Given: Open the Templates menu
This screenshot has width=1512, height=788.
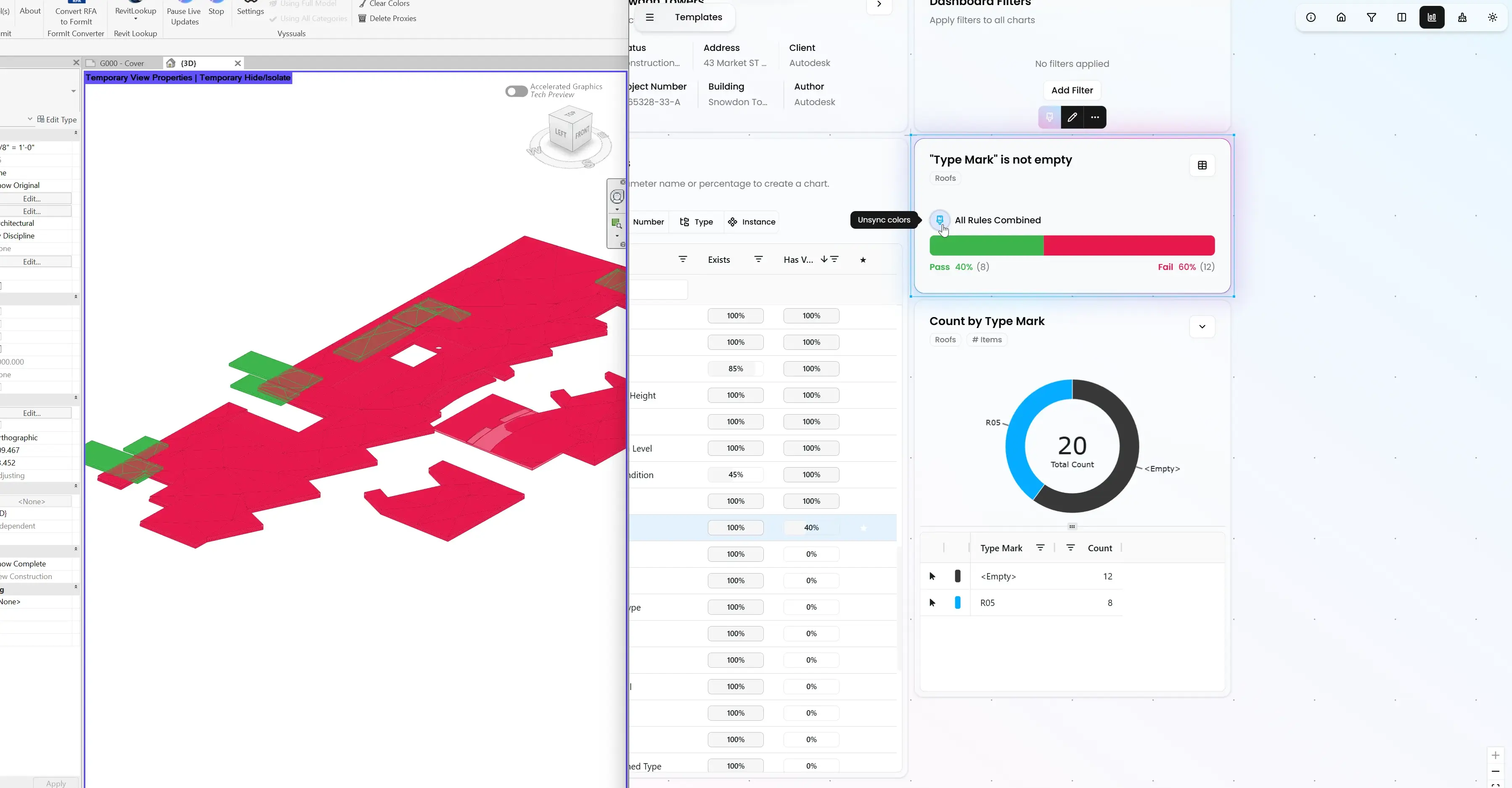Looking at the screenshot, I should coord(698,18).
